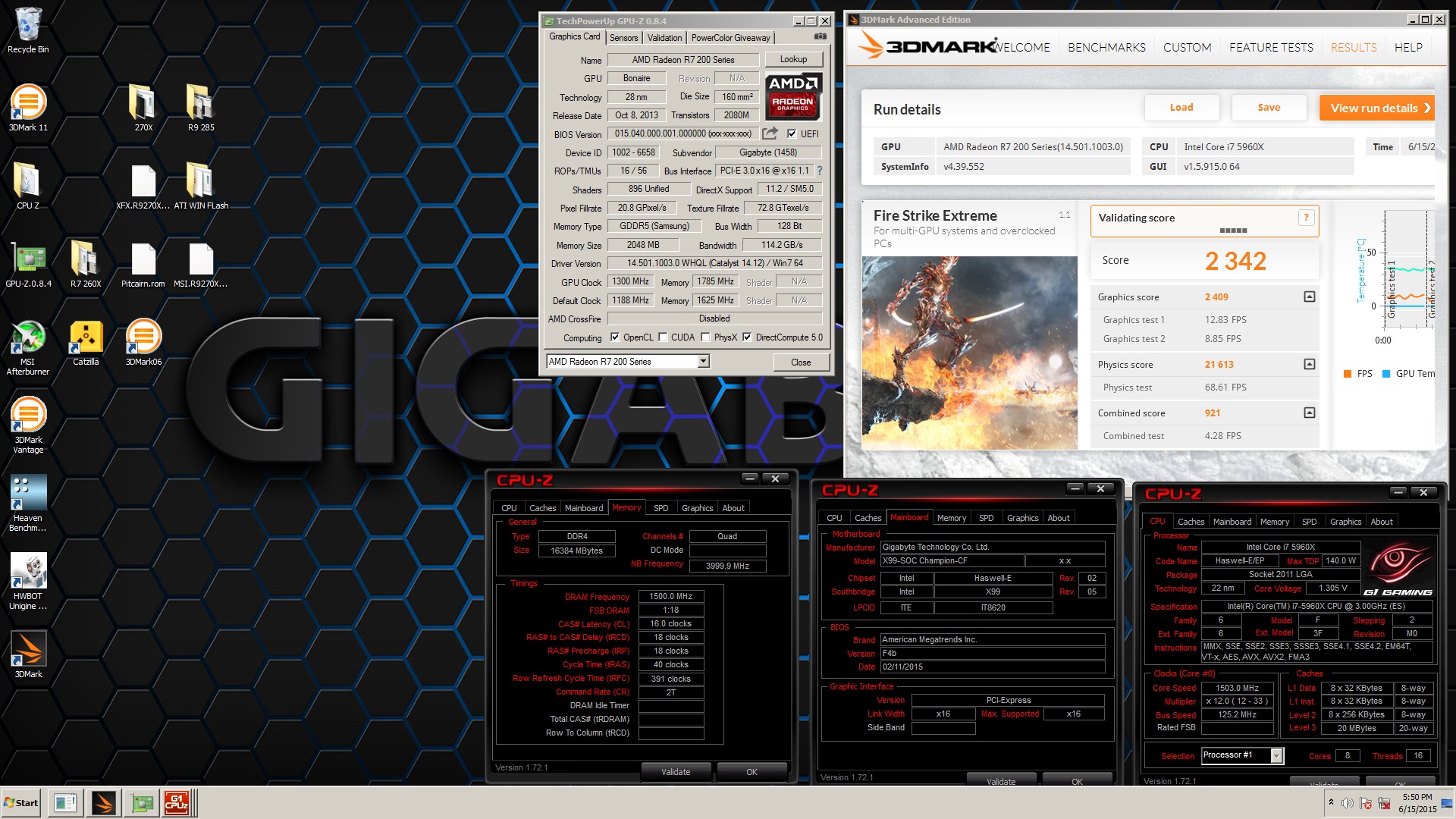Select the Pitcairn.rom file icon
The width and height of the screenshot is (1456, 819).
click(x=143, y=265)
